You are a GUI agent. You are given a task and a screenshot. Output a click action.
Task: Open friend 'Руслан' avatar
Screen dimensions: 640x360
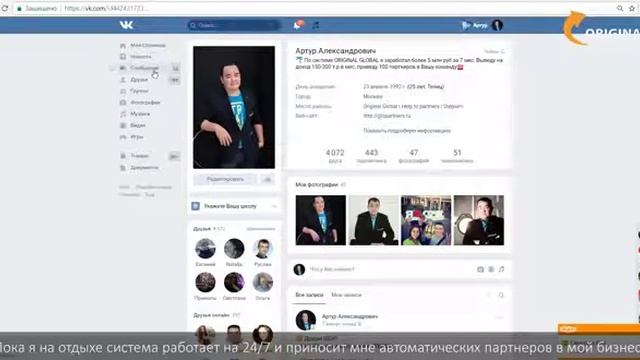pos(262,249)
